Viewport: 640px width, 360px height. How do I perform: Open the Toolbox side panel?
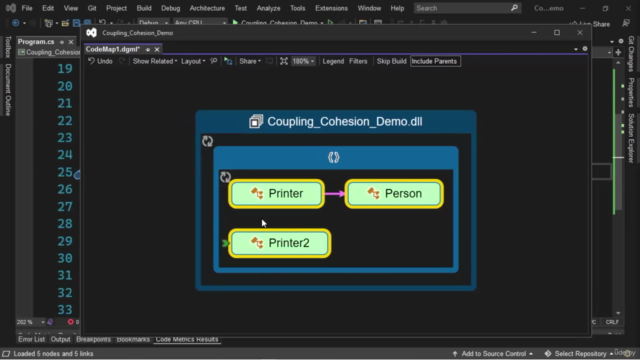click(8, 47)
